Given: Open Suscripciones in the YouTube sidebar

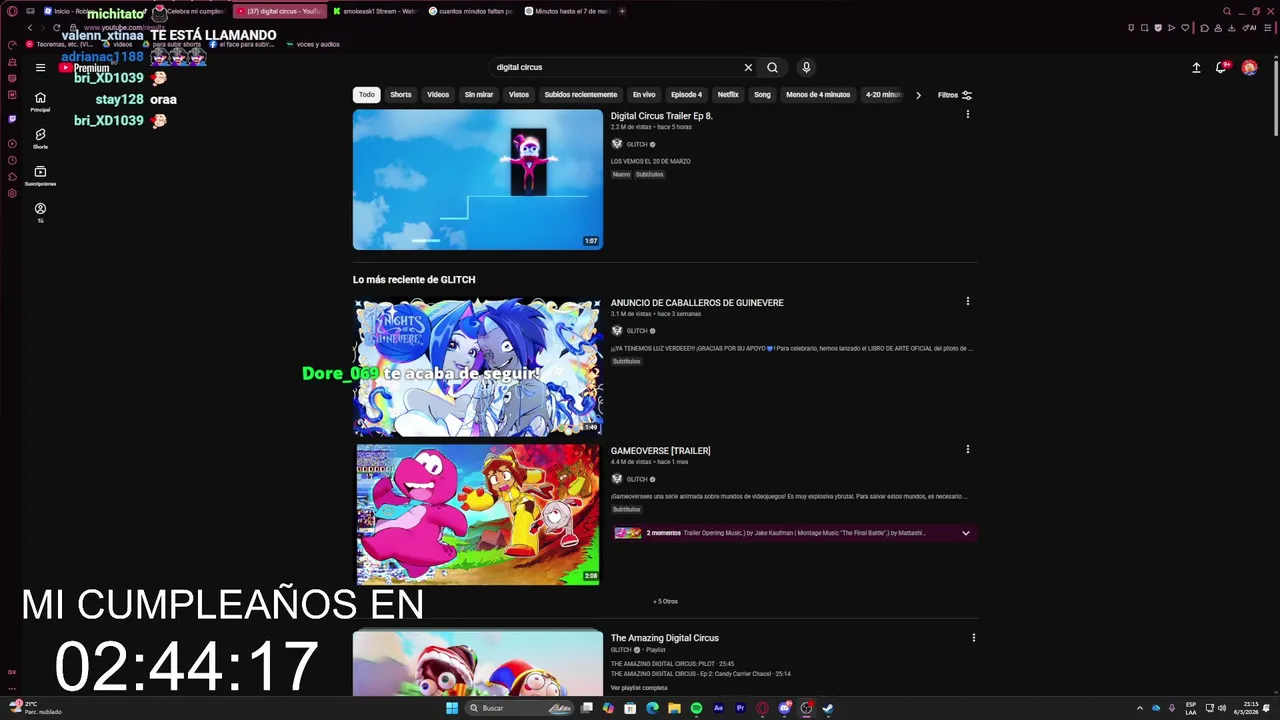Looking at the screenshot, I should tap(40, 176).
